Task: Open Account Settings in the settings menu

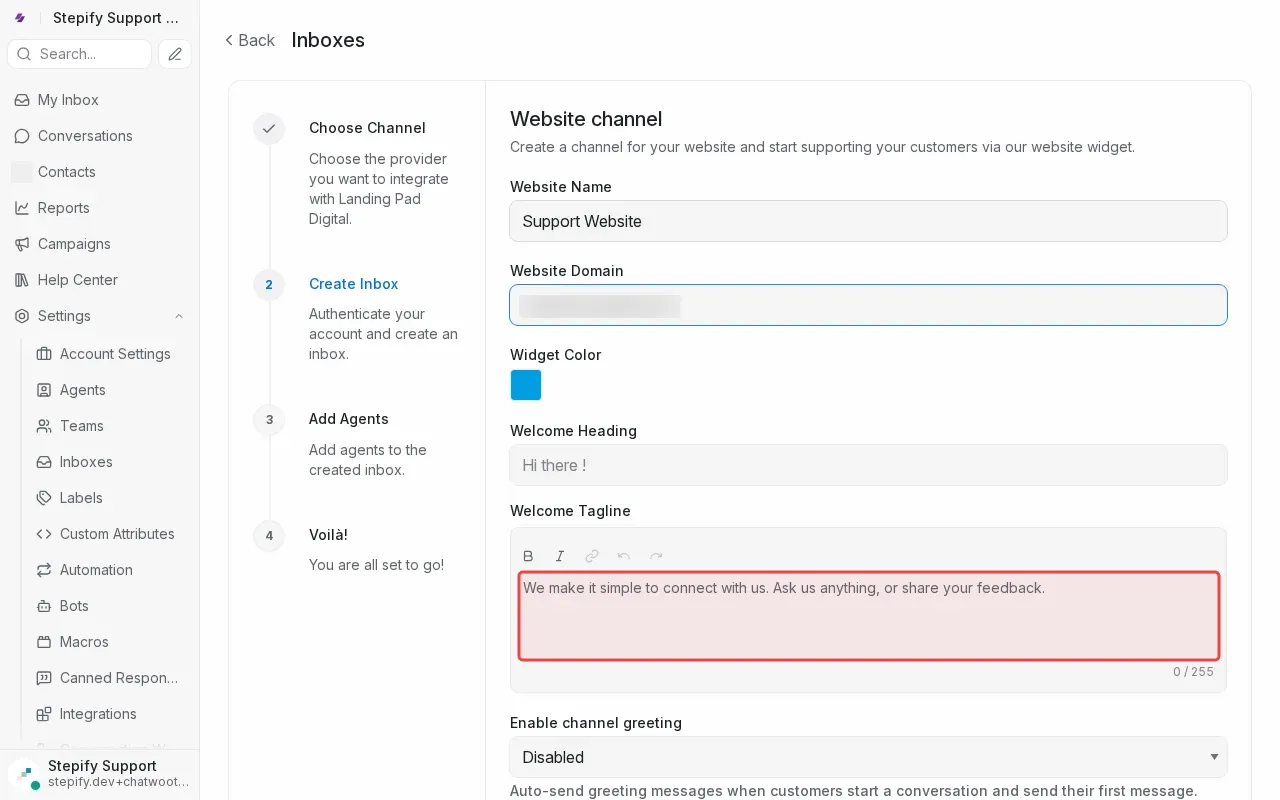Action: [x=115, y=354]
